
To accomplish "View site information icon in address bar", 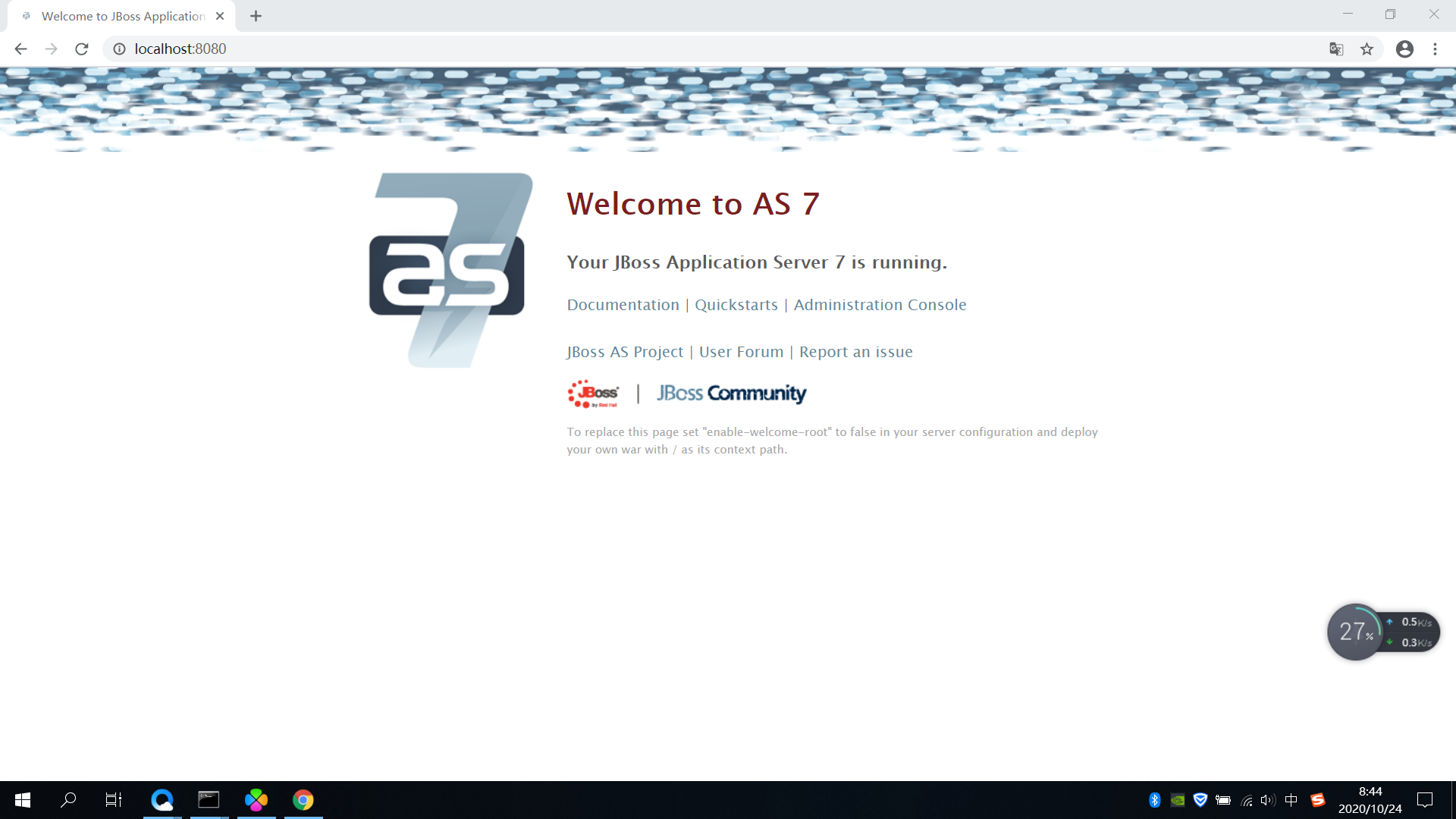I will [119, 49].
